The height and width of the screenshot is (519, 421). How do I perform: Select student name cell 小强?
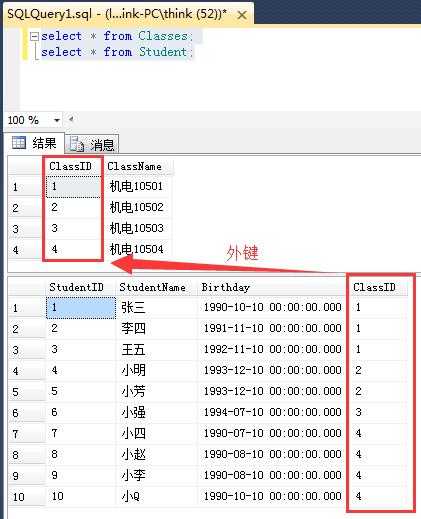coord(157,412)
